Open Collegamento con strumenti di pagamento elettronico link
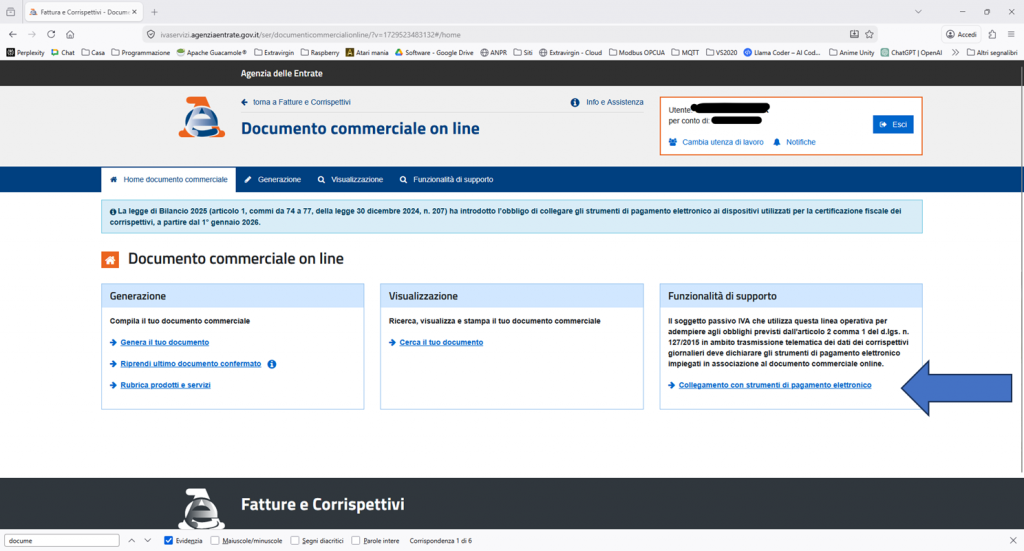Viewport: 1024px width, 551px height. click(x=774, y=385)
